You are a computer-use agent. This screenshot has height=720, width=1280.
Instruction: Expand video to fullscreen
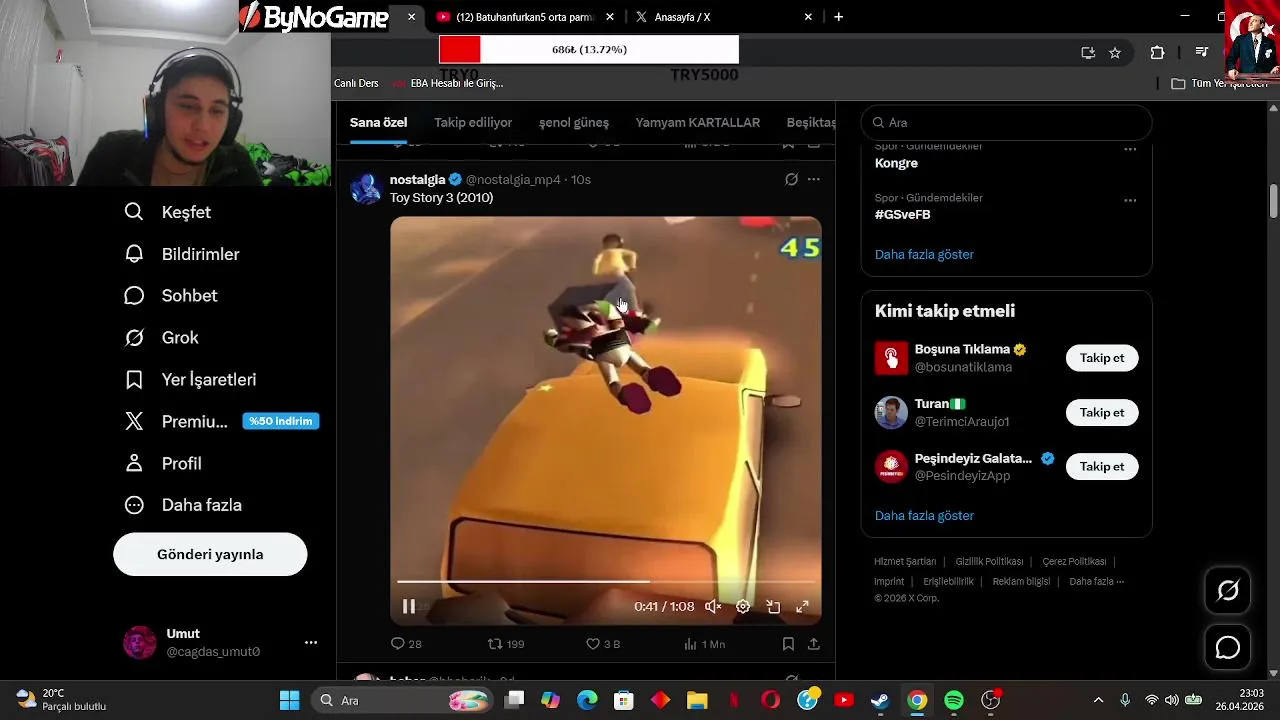coord(802,606)
